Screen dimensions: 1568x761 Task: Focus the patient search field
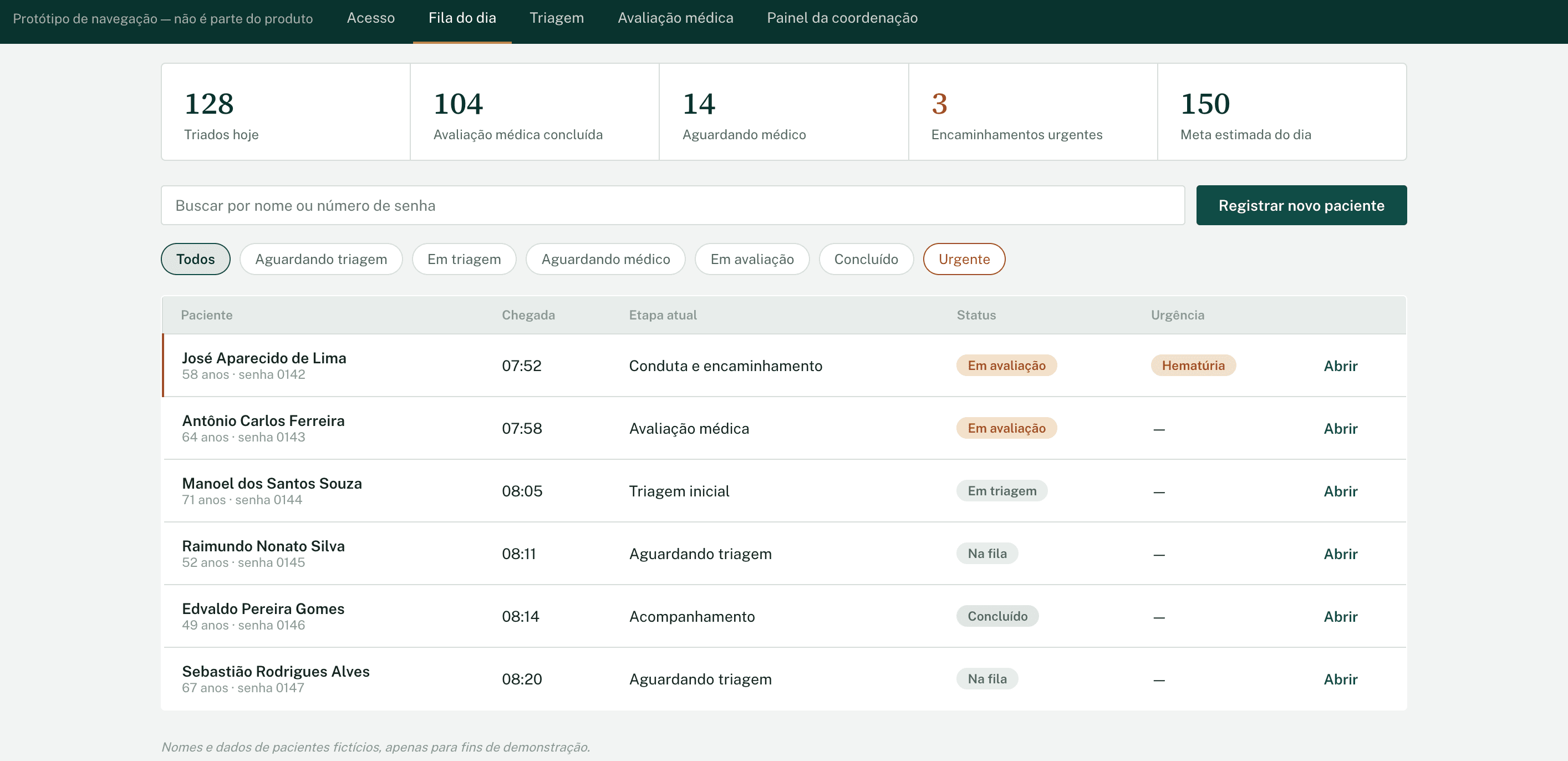click(673, 205)
